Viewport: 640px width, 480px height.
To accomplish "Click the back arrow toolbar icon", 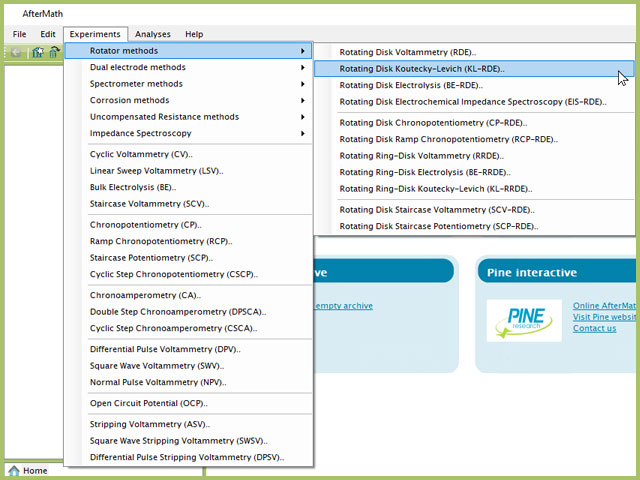I will [x=16, y=52].
